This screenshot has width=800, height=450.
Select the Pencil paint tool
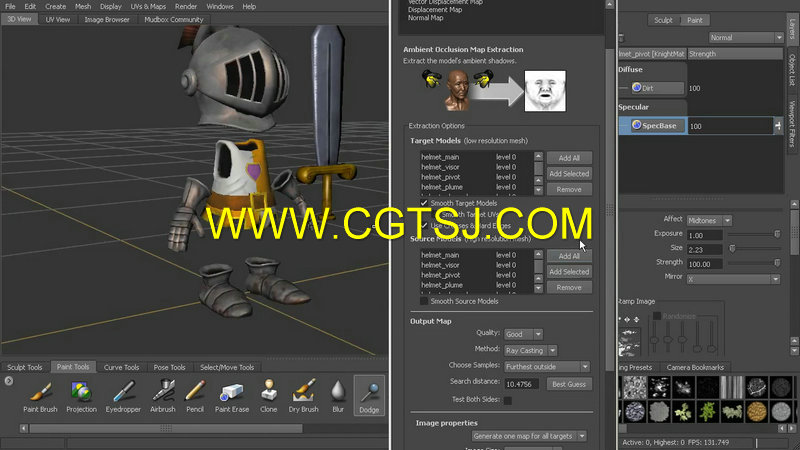pyautogui.click(x=195, y=396)
